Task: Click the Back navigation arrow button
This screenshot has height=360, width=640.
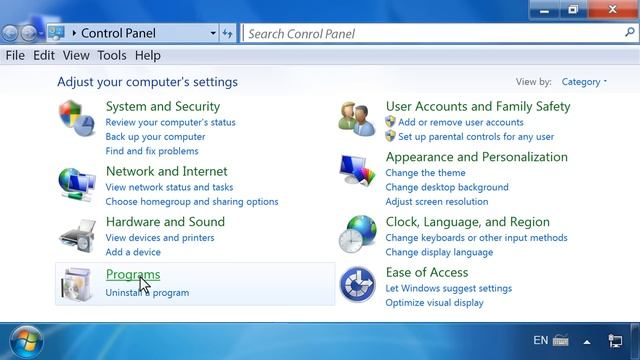Action: (x=10, y=33)
